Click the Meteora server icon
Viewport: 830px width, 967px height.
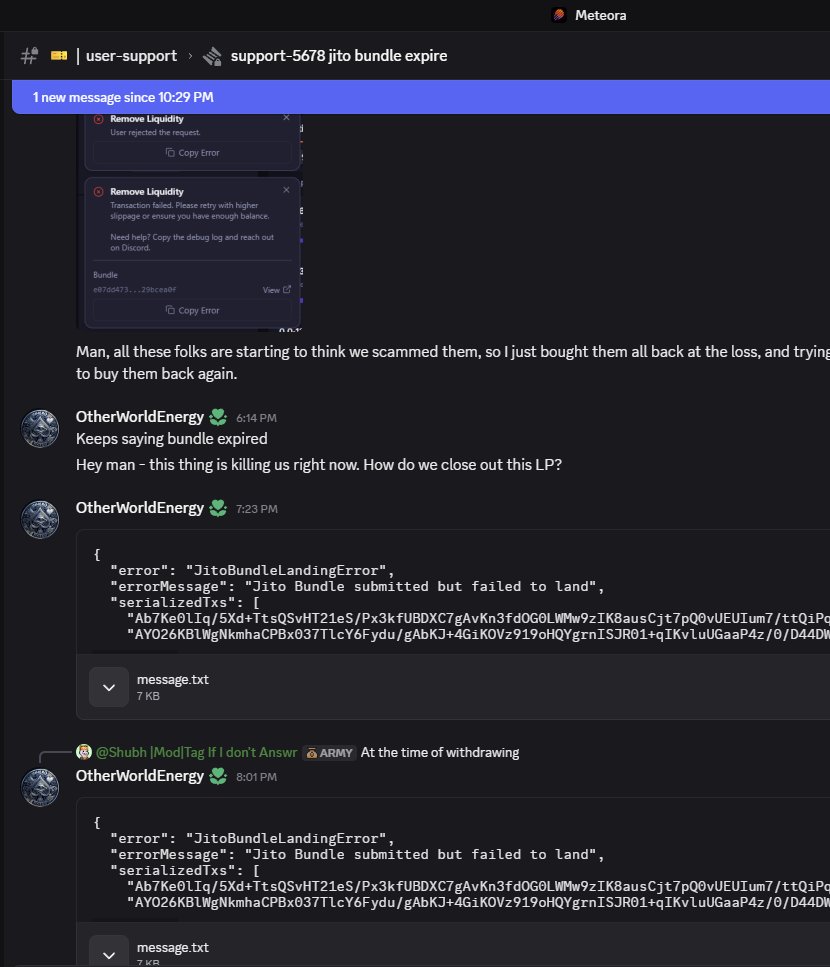click(x=559, y=15)
